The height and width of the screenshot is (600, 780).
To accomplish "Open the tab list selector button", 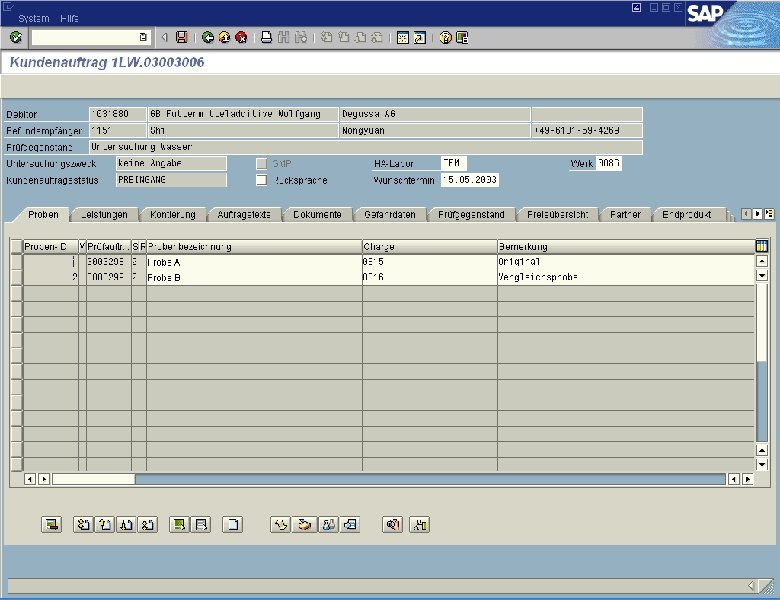I will (769, 214).
